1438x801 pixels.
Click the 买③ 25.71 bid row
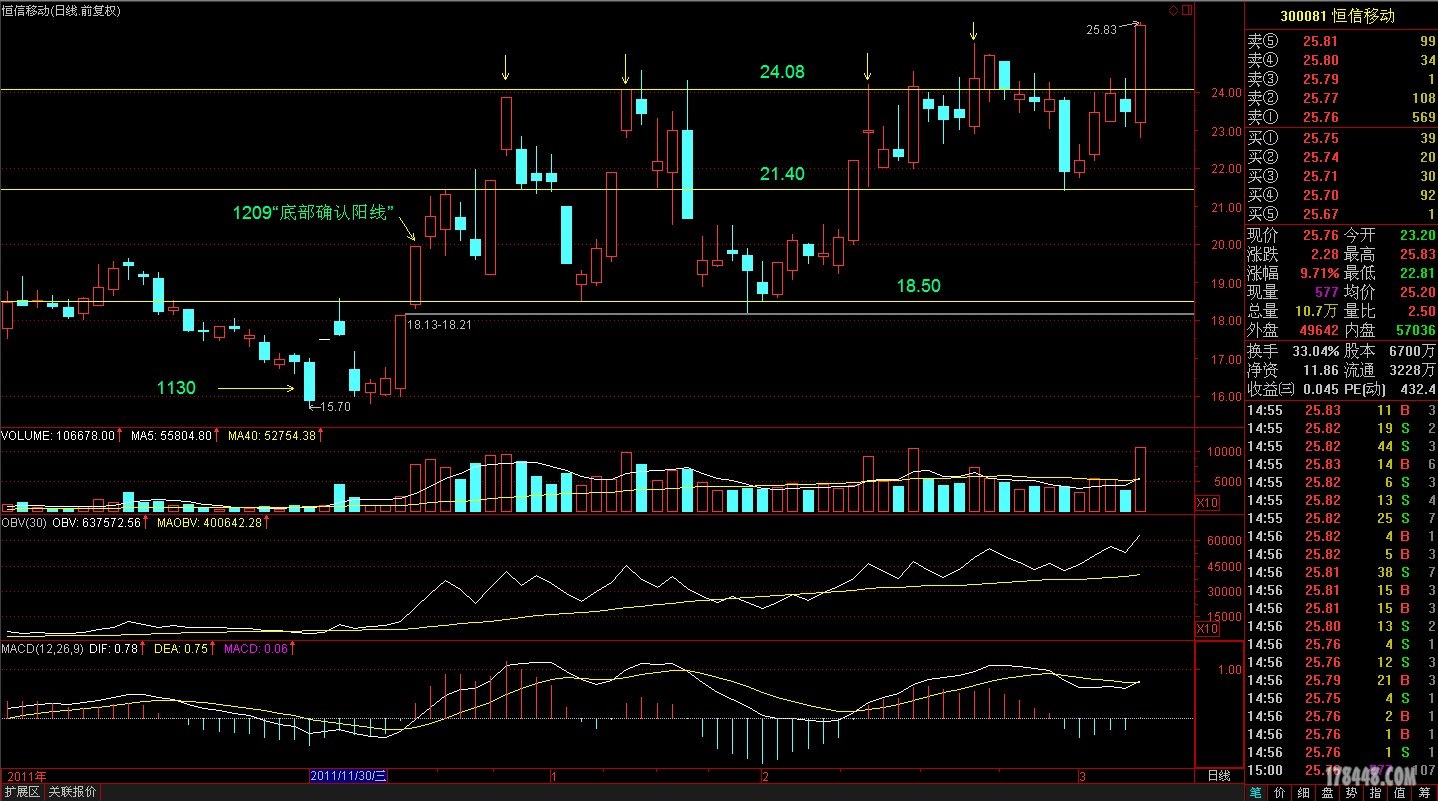tap(1340, 176)
